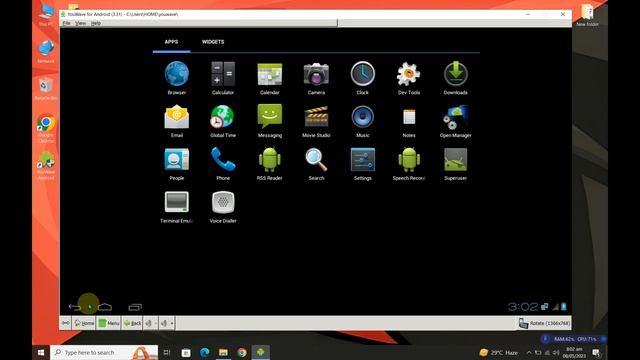Launch the Terminal Emulator app
This screenshot has width=640, height=360.
point(177,207)
